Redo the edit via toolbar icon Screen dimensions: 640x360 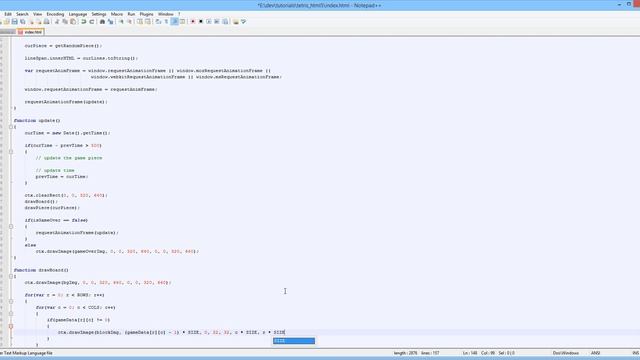[92, 22]
